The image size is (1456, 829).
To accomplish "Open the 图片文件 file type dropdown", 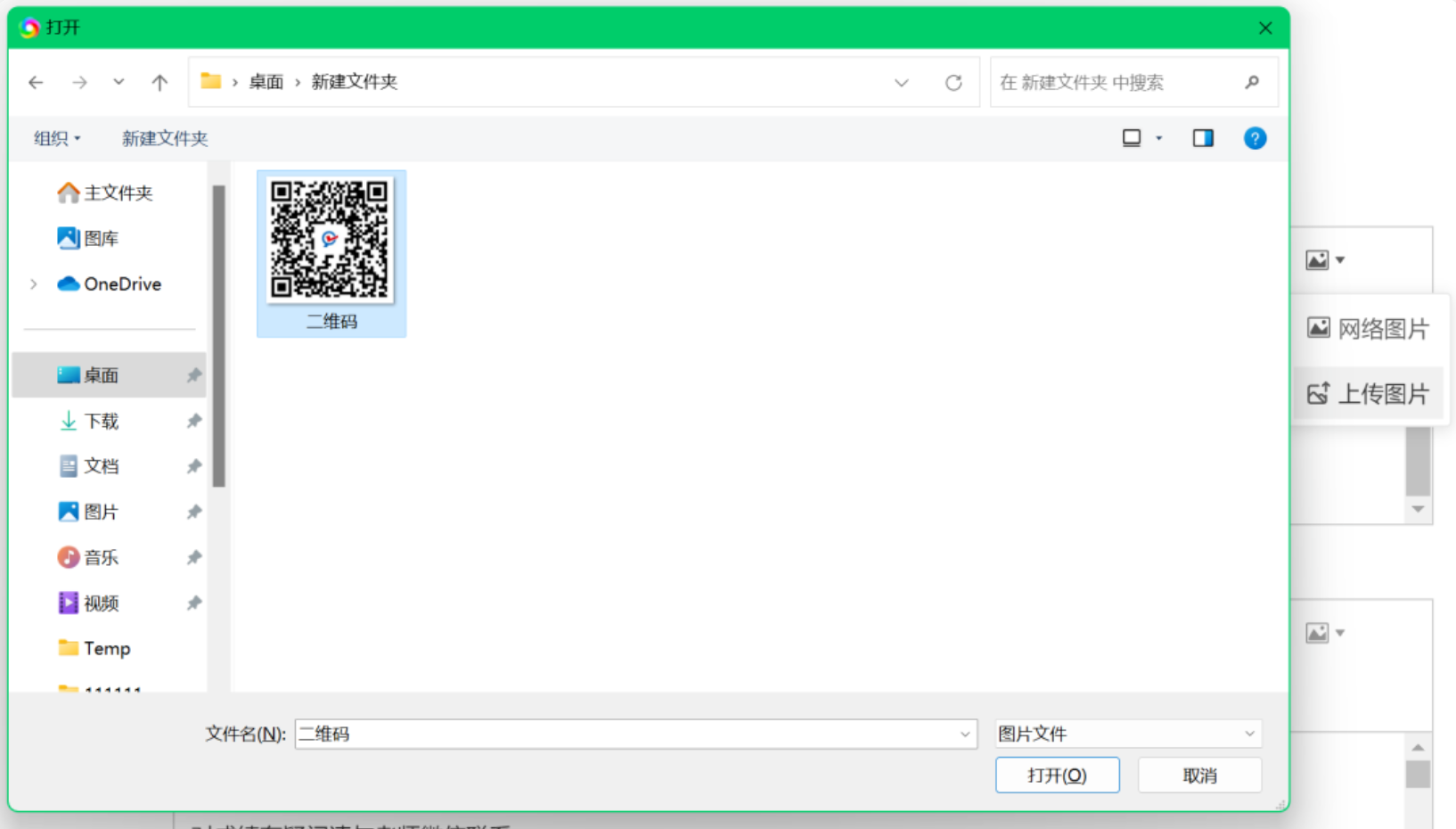I will coord(1127,734).
